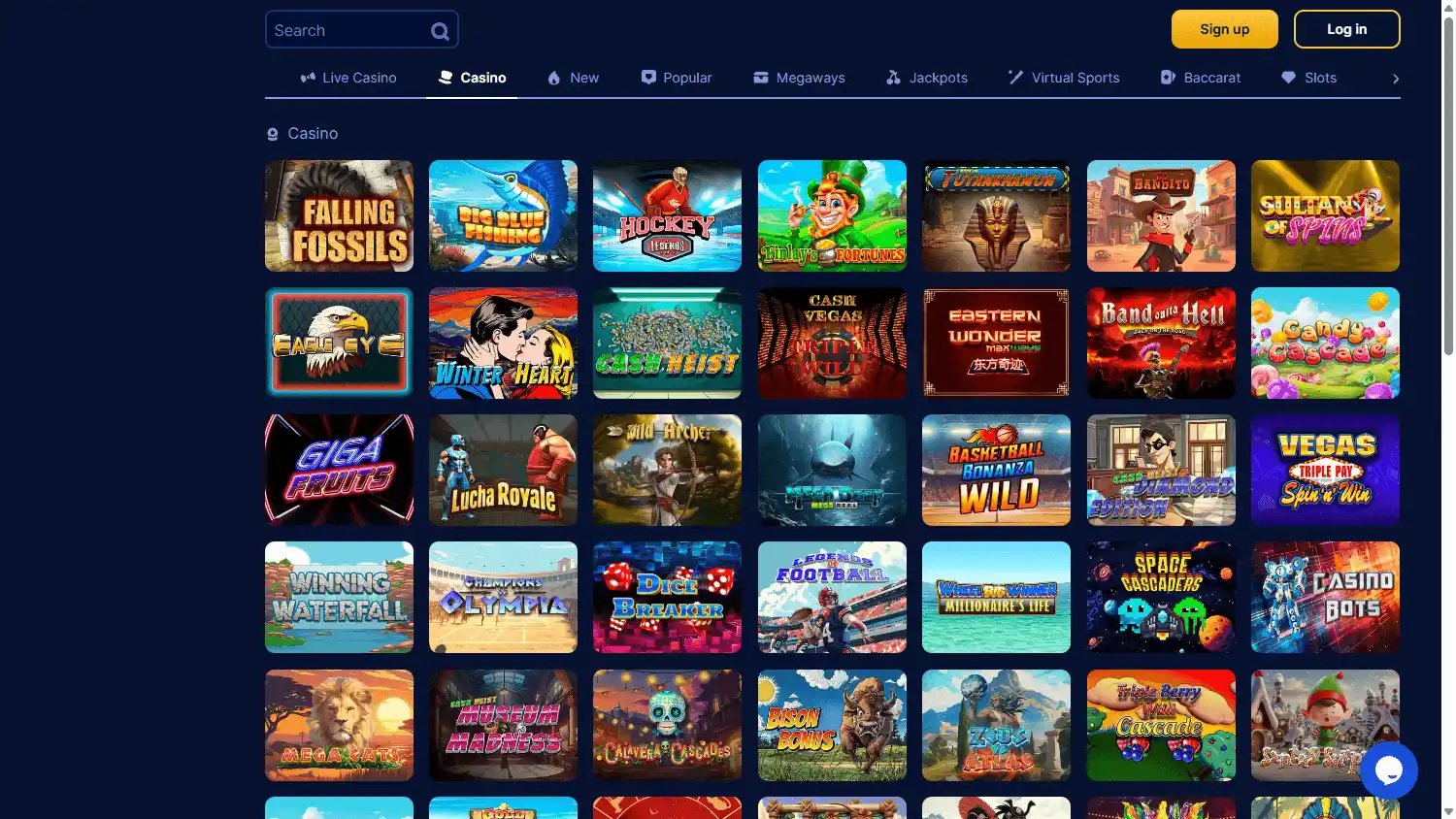This screenshot has height=819, width=1456.
Task: Show more categories with right chevron
Action: (x=1396, y=79)
